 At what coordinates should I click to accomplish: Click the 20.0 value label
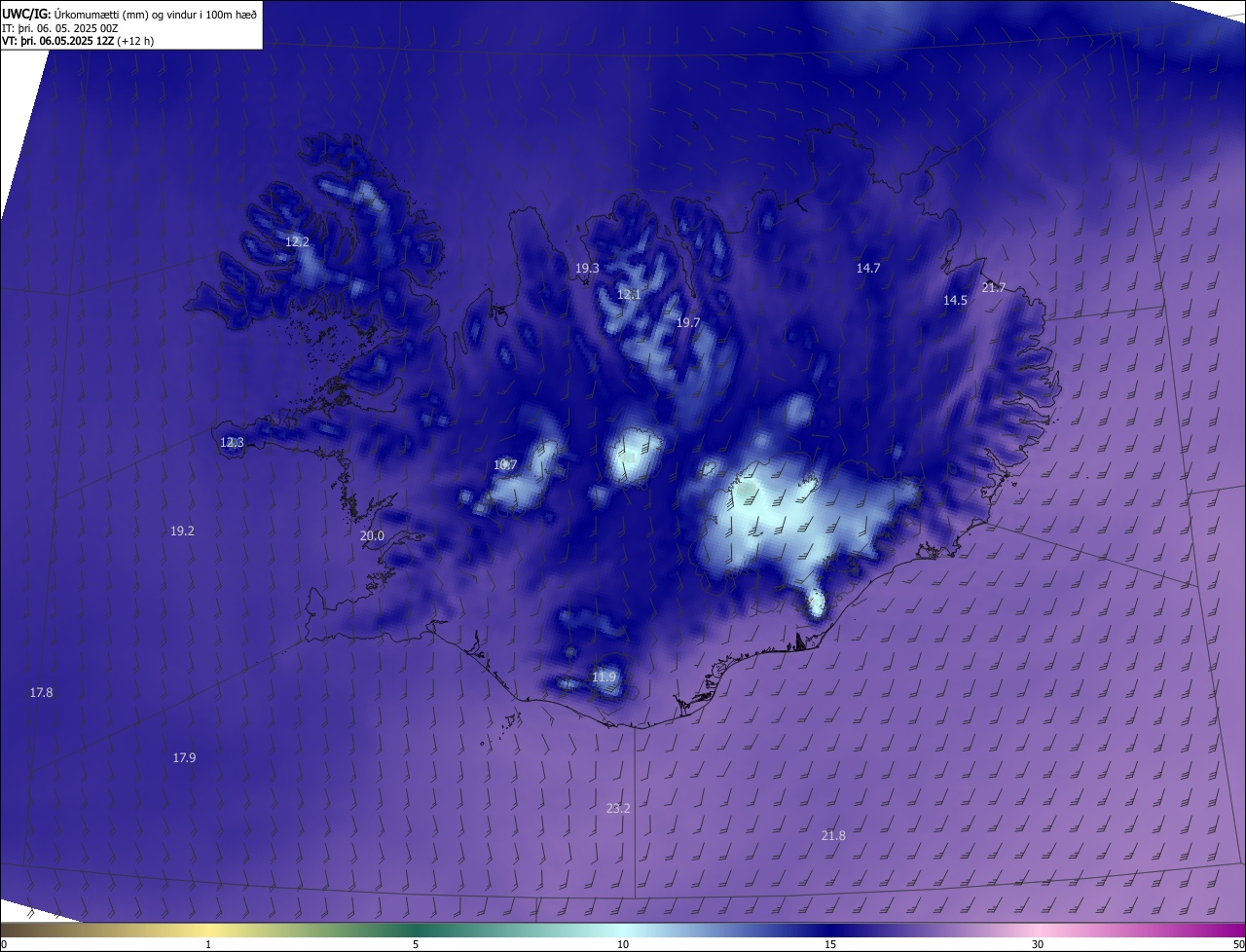pos(372,535)
